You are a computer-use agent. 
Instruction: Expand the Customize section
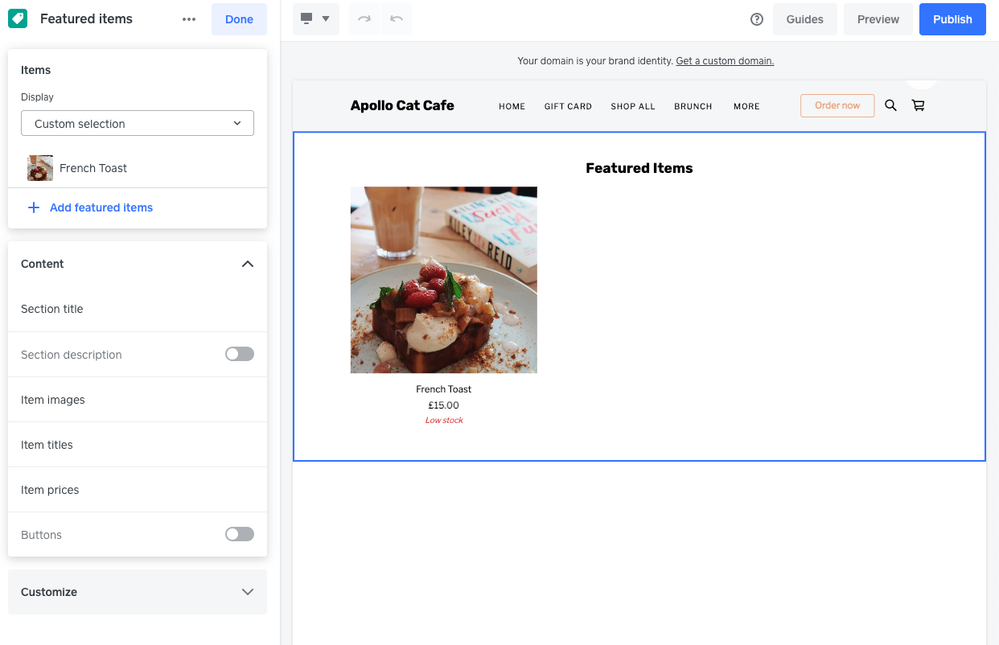point(247,592)
